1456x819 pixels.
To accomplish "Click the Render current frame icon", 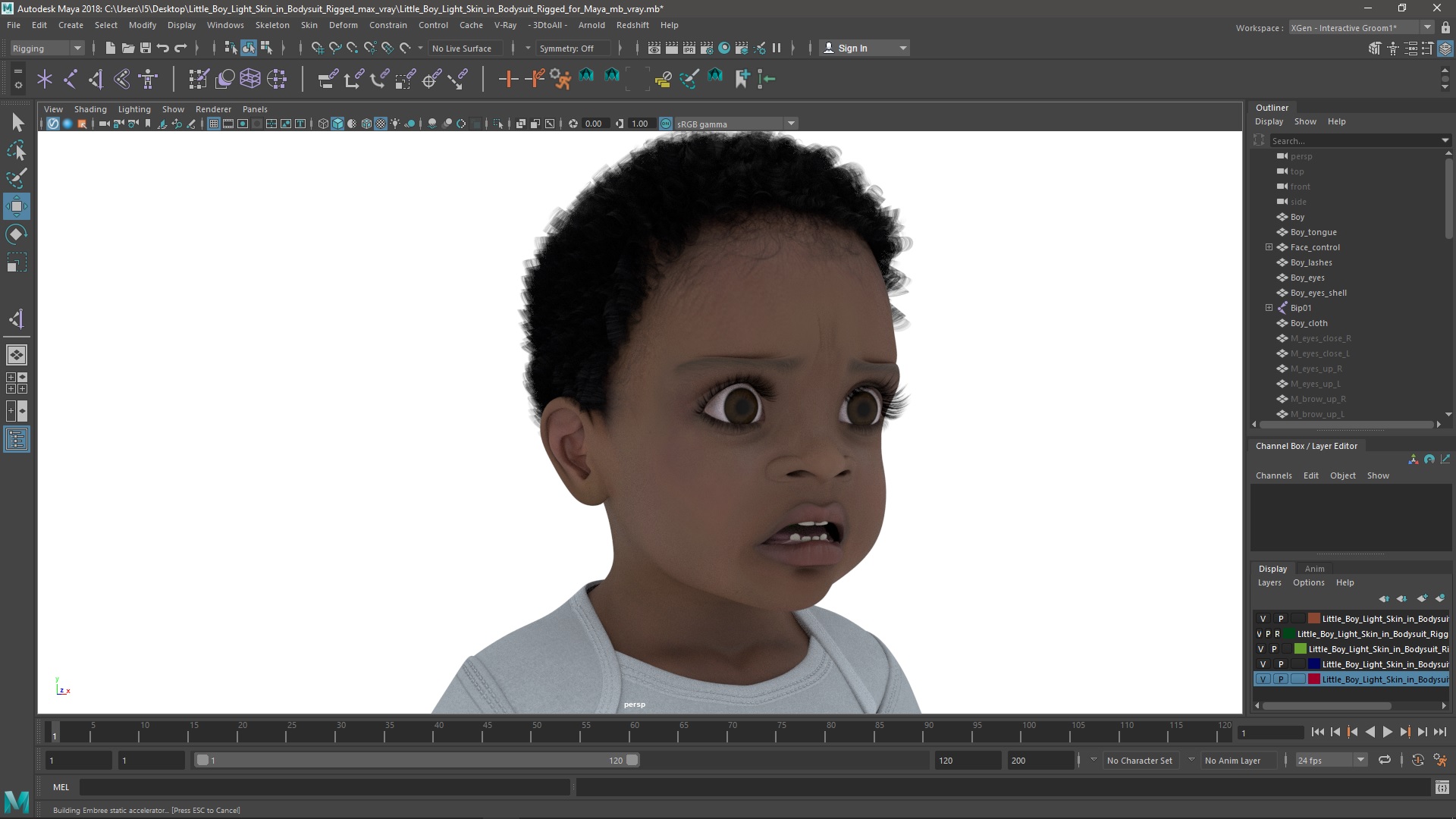I will click(672, 48).
